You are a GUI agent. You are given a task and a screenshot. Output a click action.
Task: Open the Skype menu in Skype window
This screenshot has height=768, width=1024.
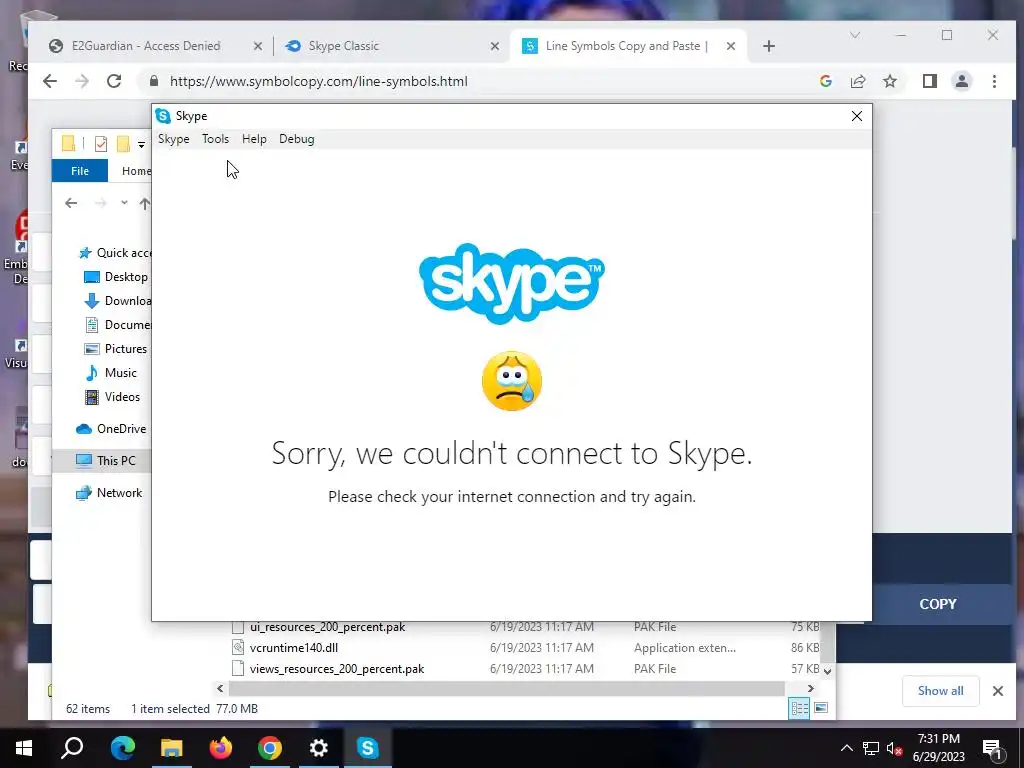174,139
